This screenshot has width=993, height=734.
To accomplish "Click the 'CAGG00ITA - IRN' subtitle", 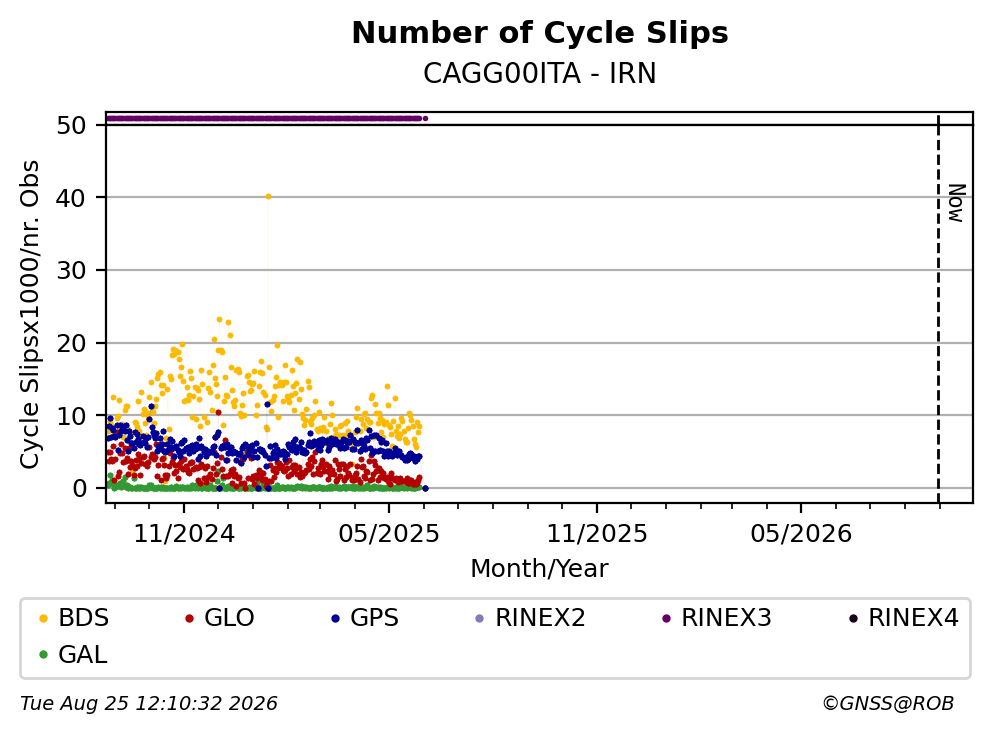I will [x=540, y=73].
